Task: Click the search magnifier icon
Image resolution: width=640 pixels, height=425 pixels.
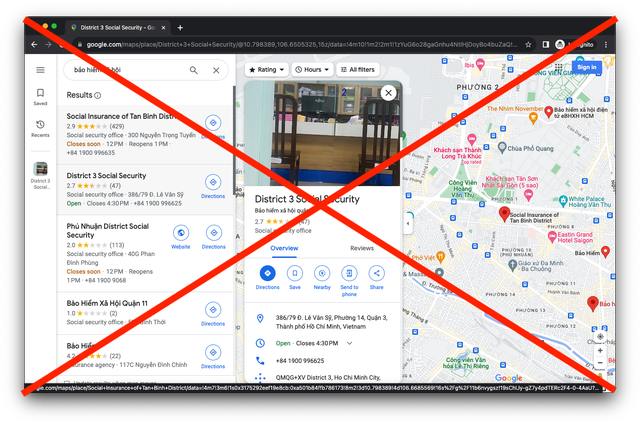Action: (193, 70)
